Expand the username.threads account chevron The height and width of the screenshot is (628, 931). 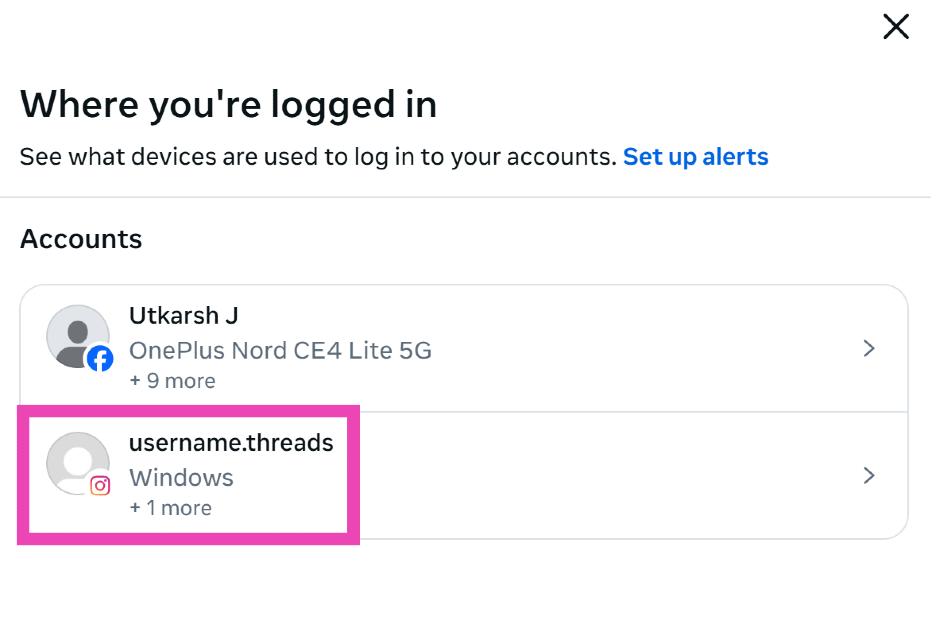(869, 476)
